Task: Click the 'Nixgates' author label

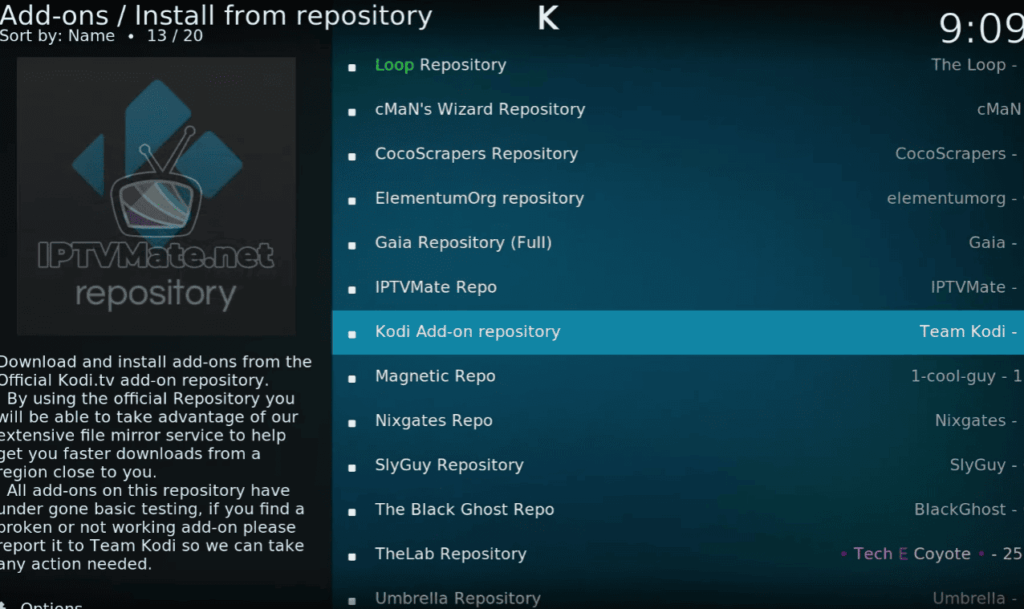Action: [x=970, y=421]
